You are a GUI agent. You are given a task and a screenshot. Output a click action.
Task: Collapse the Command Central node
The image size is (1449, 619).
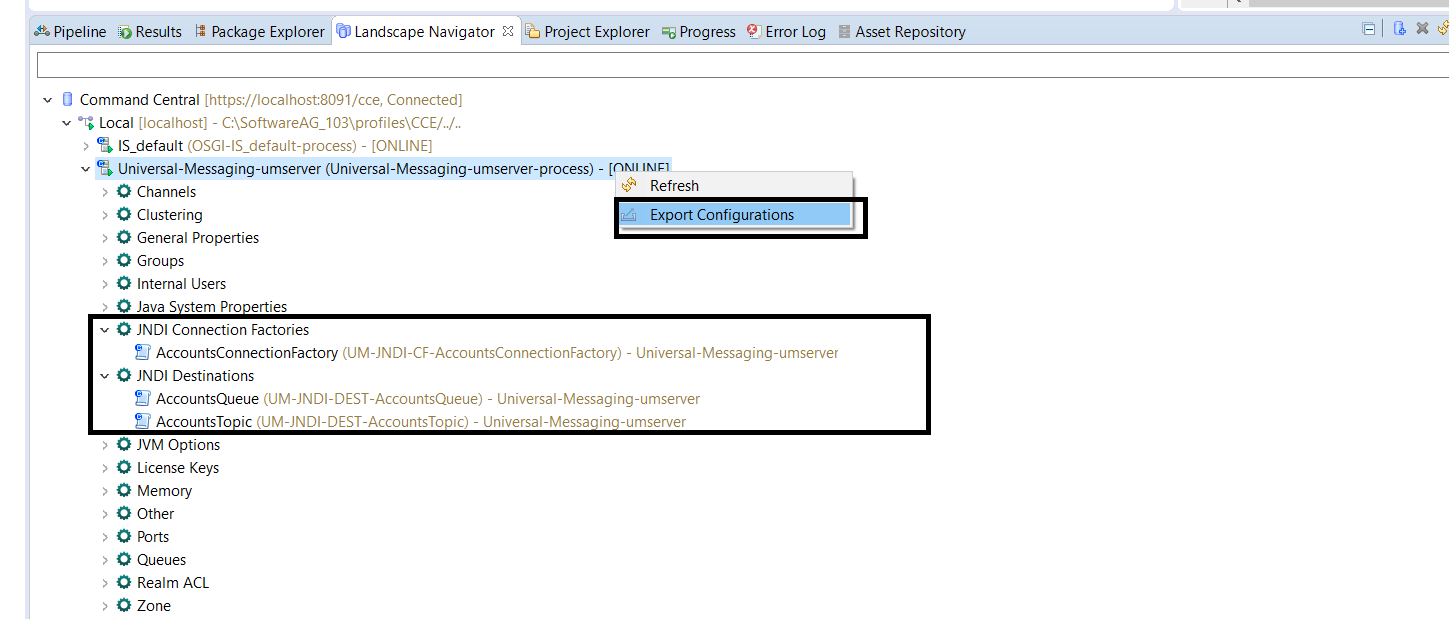tap(48, 100)
